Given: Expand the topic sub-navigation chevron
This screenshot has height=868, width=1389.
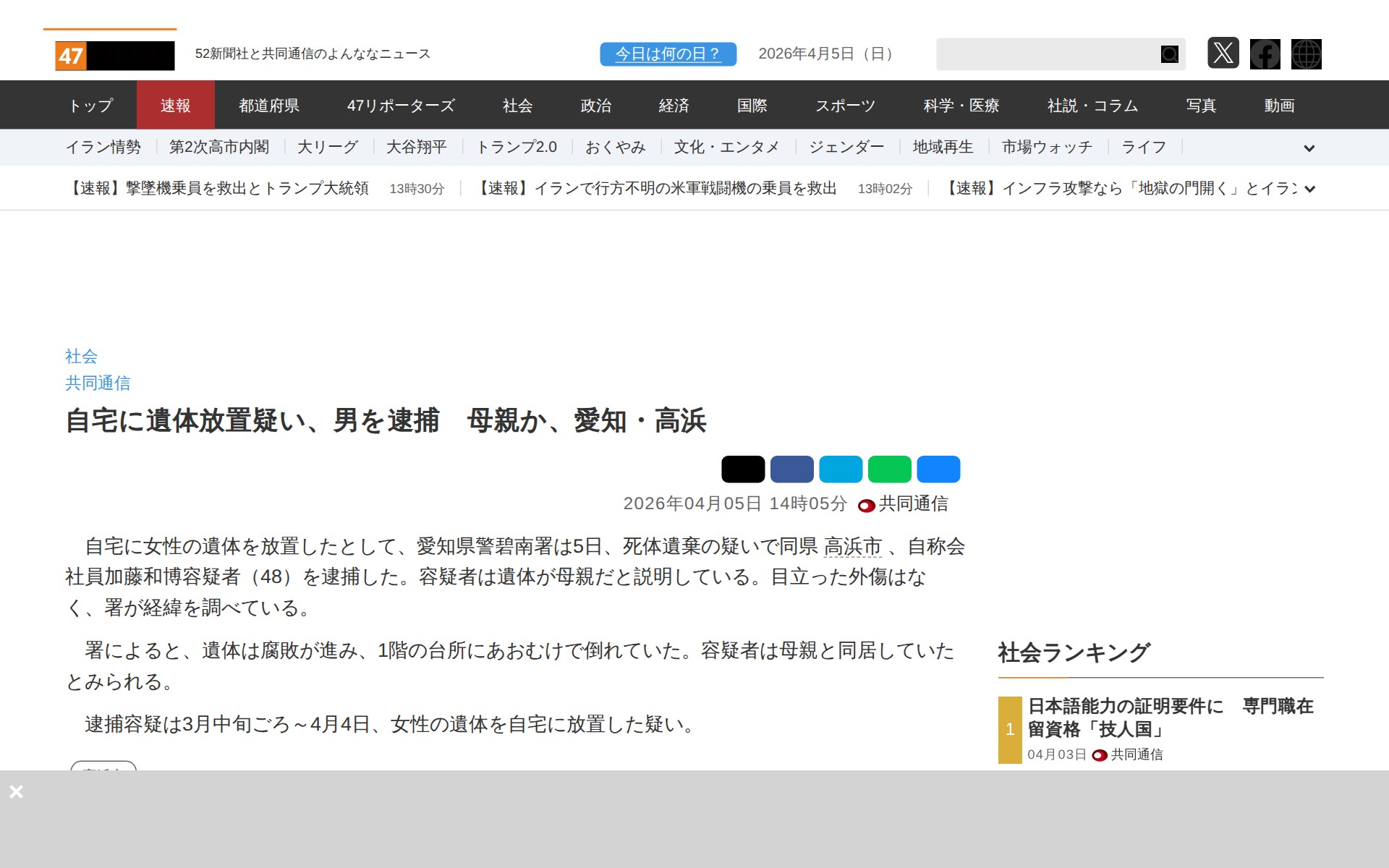Looking at the screenshot, I should [x=1309, y=148].
